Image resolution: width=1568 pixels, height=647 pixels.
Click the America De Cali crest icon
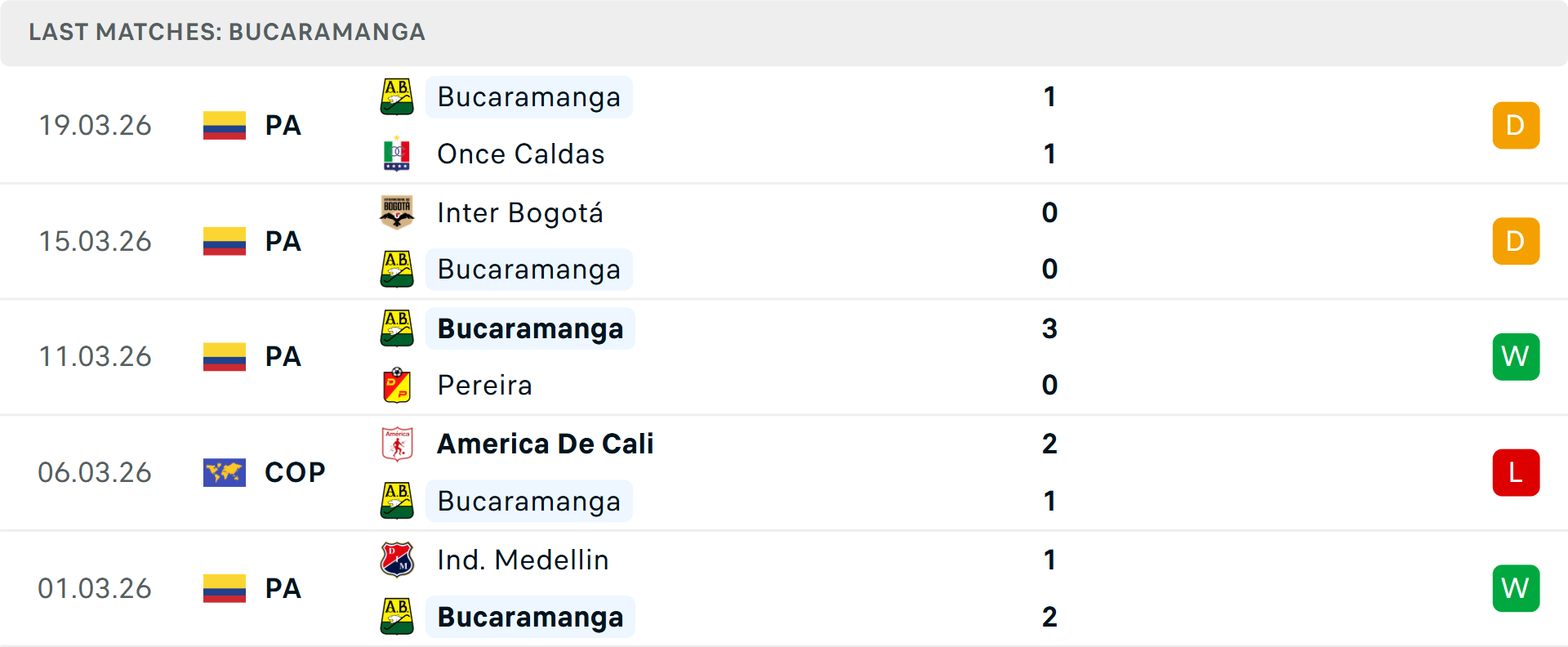tap(397, 444)
